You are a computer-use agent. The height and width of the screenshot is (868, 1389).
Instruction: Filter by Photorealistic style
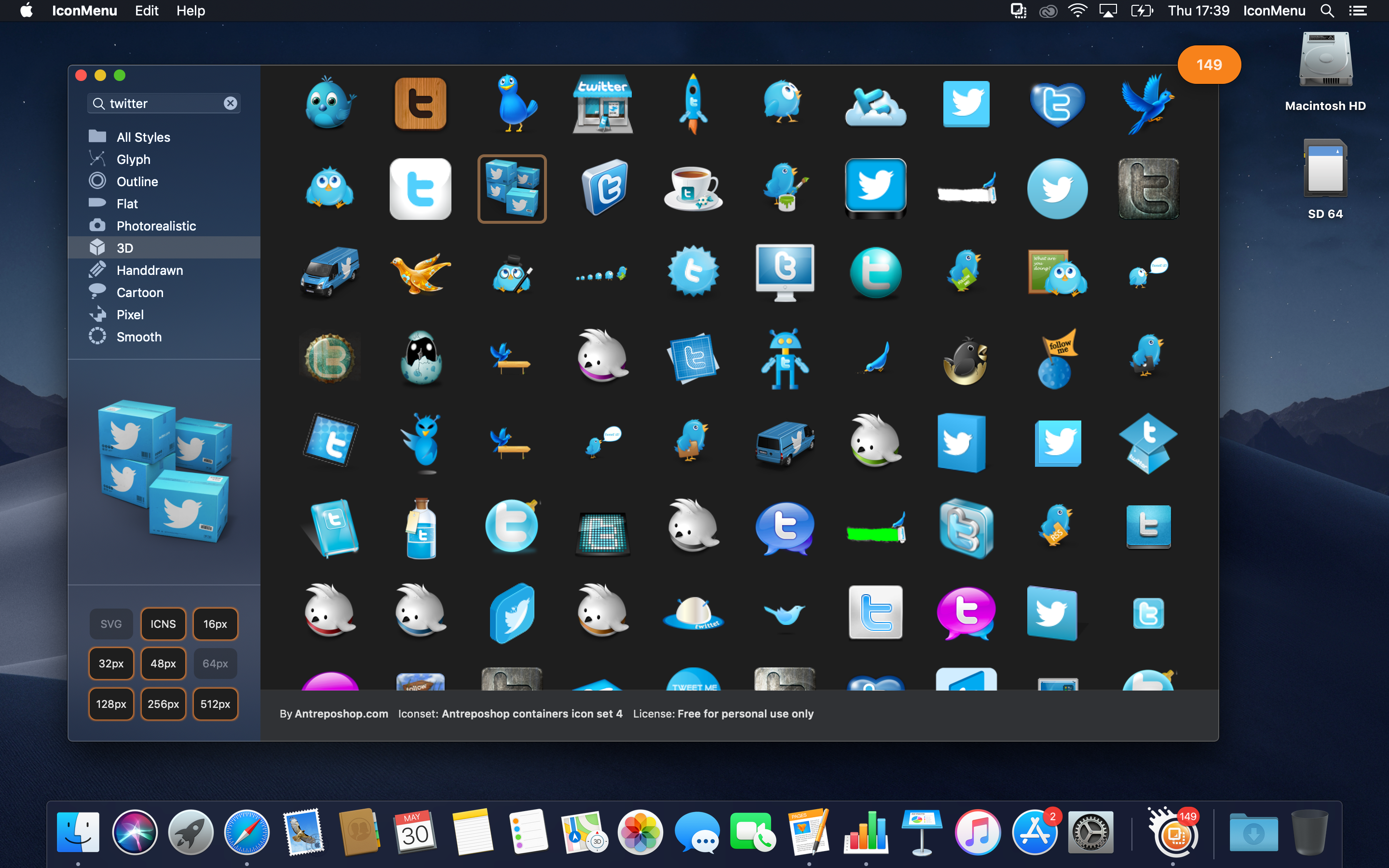[x=164, y=226]
